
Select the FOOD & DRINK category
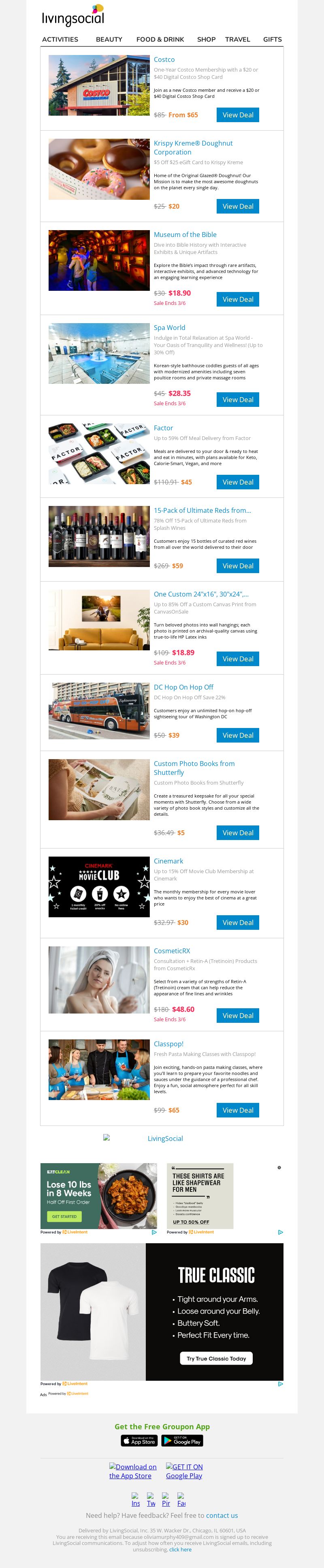pyautogui.click(x=160, y=39)
